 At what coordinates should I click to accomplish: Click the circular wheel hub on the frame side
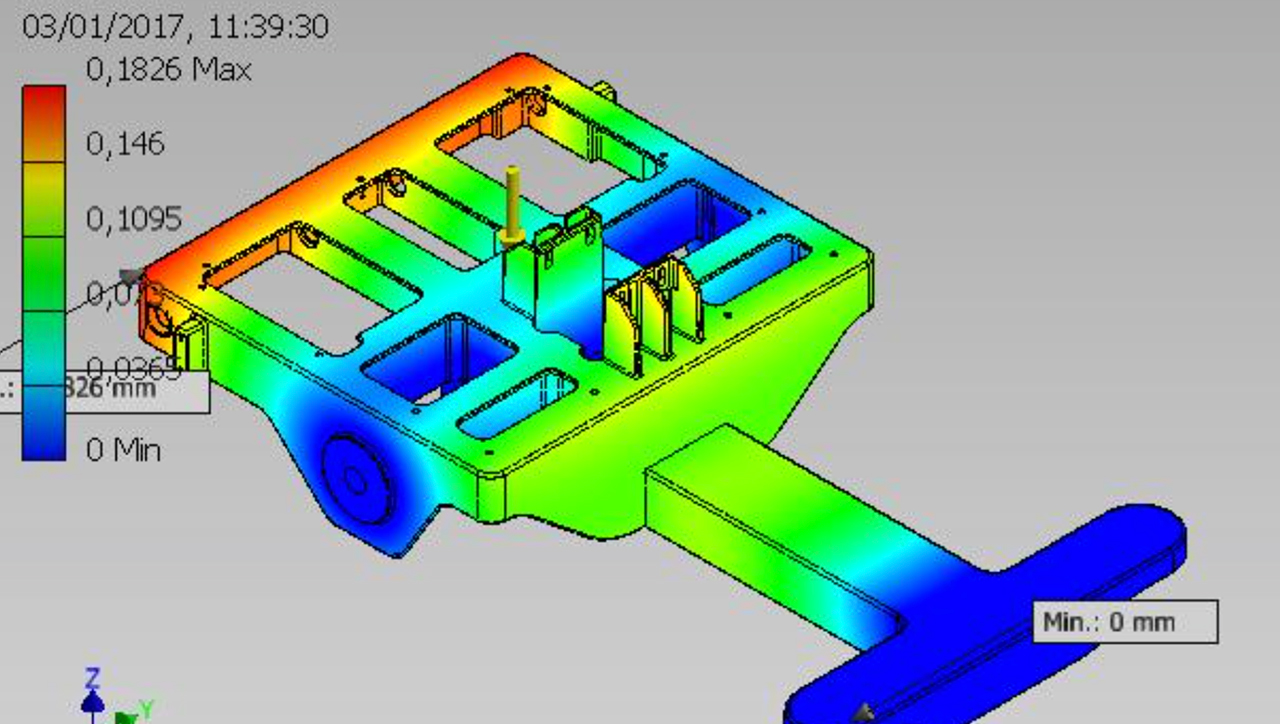tap(355, 480)
